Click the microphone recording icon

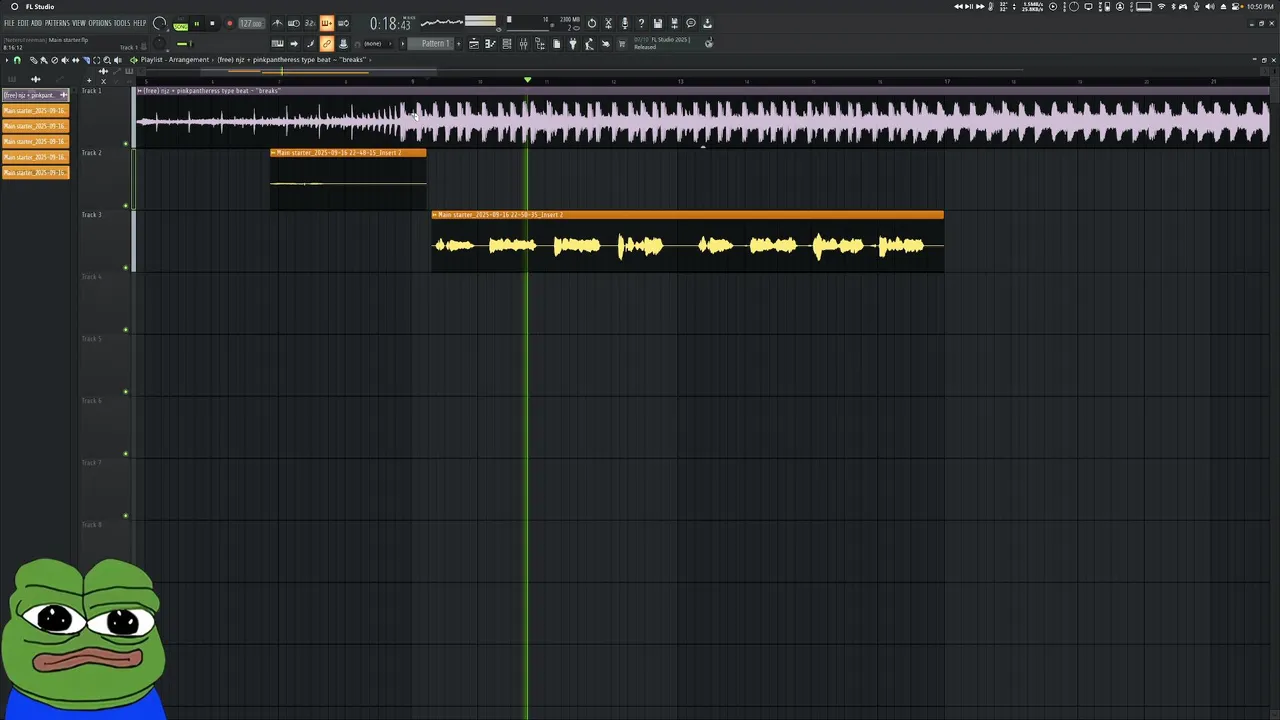625,23
